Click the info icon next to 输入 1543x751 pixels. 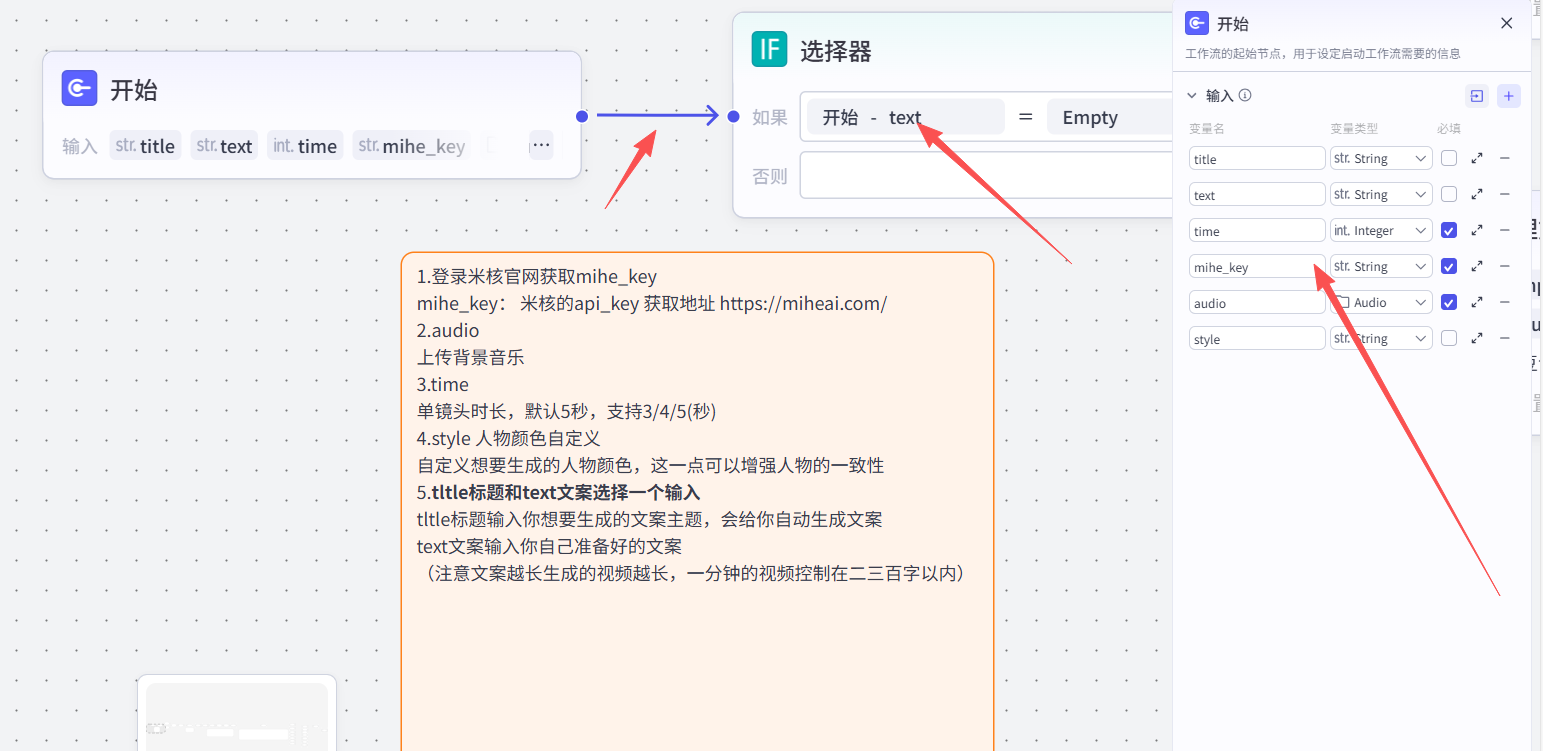click(x=1245, y=96)
